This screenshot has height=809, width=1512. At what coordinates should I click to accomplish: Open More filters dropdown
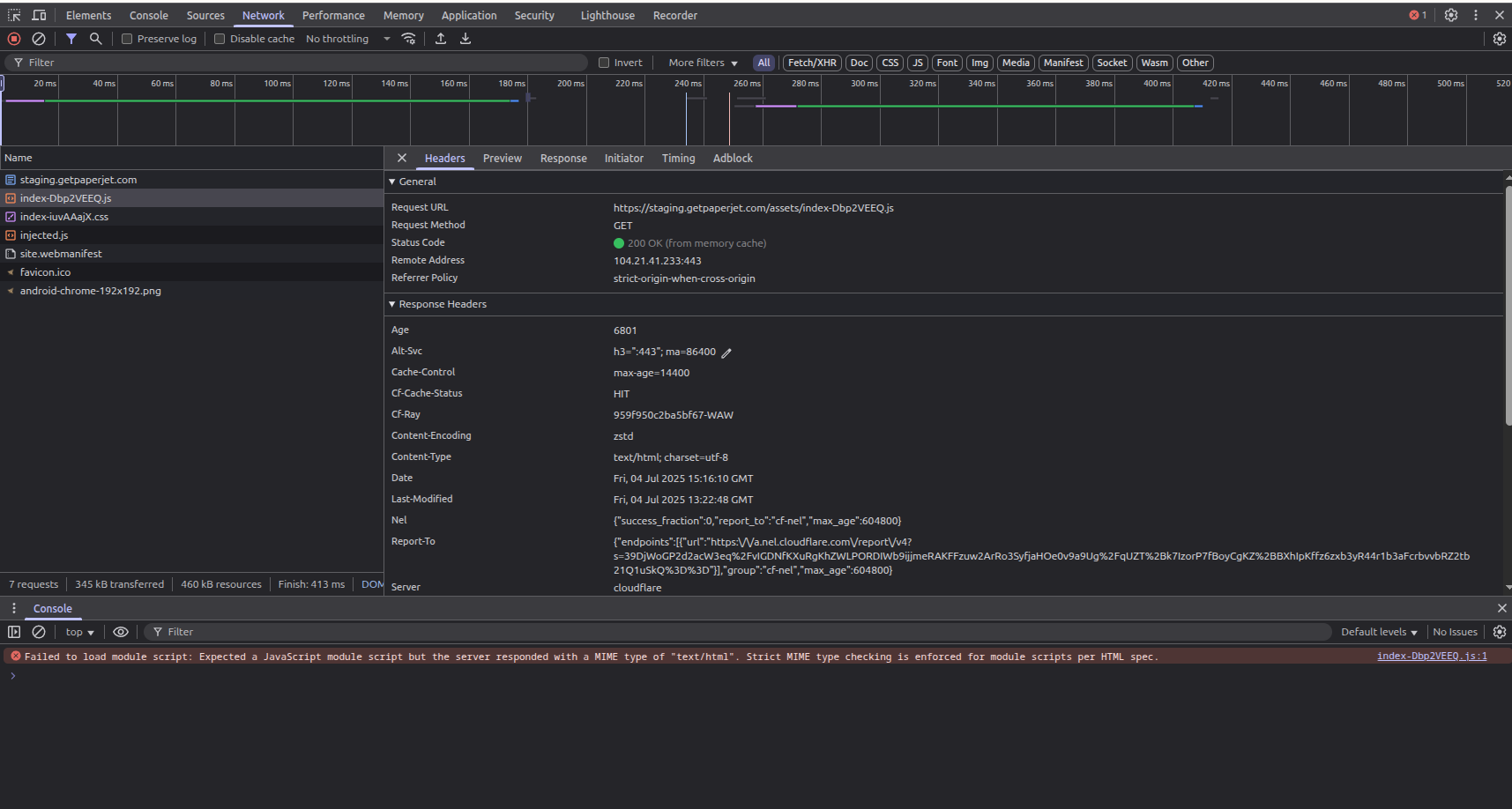703,63
